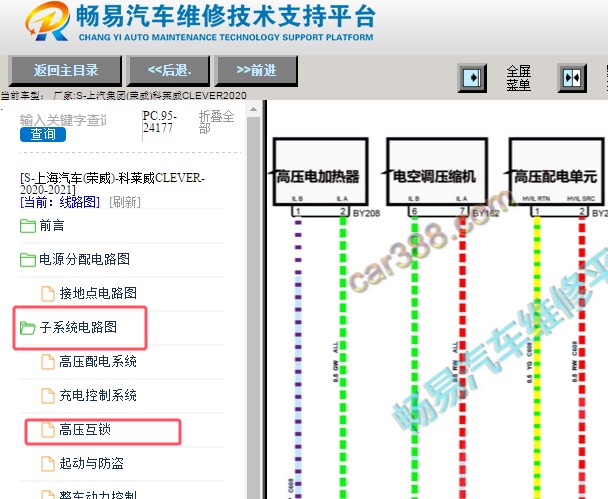Screen dimensions: 608x499
Task: Click the [当前：线路图] link
Action: [60, 202]
